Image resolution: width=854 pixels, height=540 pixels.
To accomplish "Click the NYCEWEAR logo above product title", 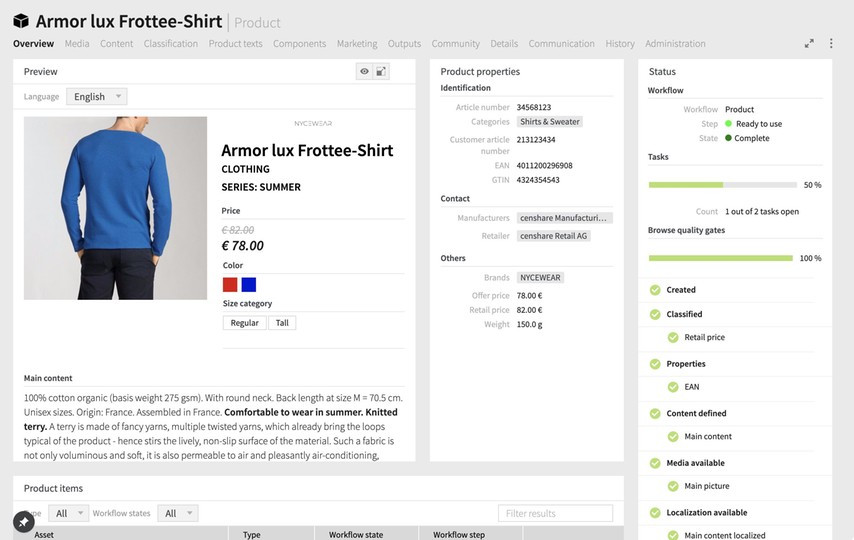I will 313,124.
